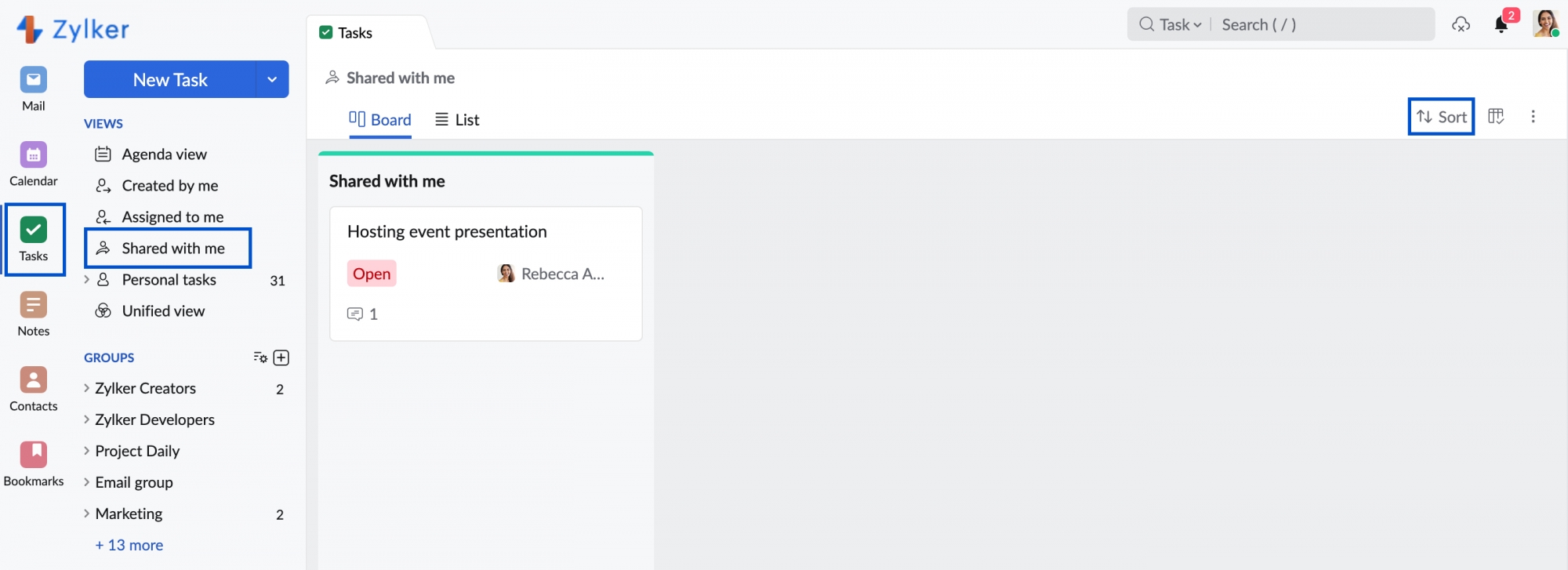The height and width of the screenshot is (570, 1568).
Task: Open the Task search scope dropdown
Action: tap(1180, 25)
